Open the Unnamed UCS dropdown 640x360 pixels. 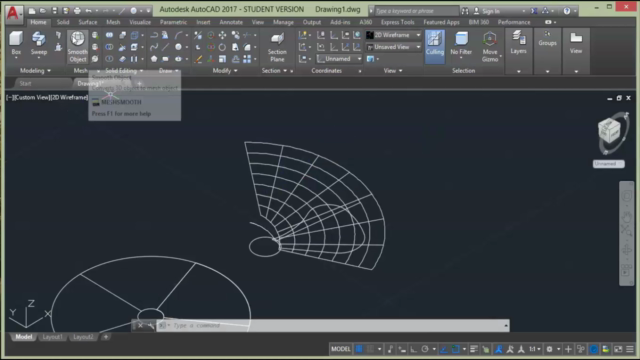coord(339,59)
